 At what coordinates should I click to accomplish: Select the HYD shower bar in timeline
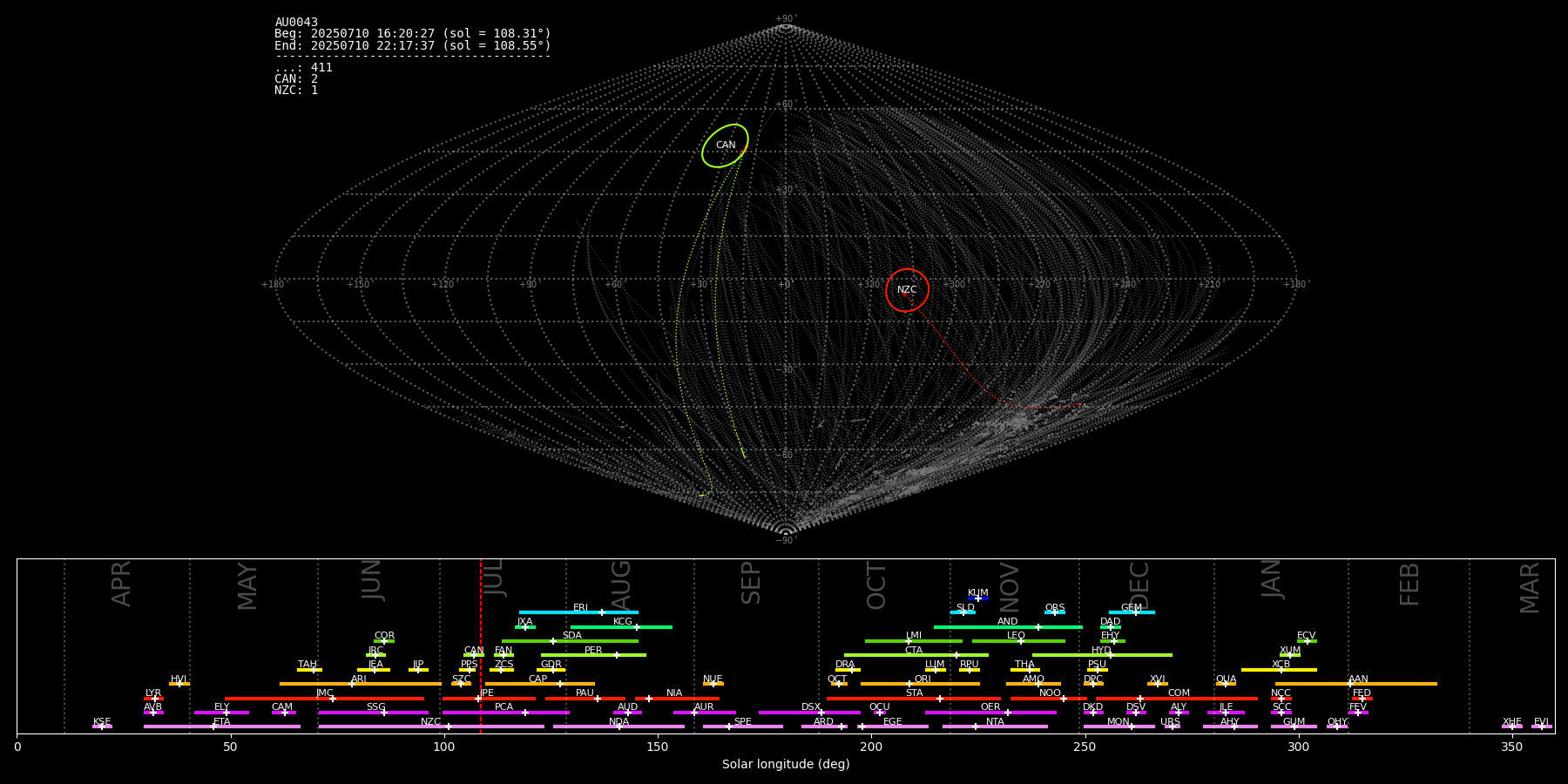(1102, 655)
